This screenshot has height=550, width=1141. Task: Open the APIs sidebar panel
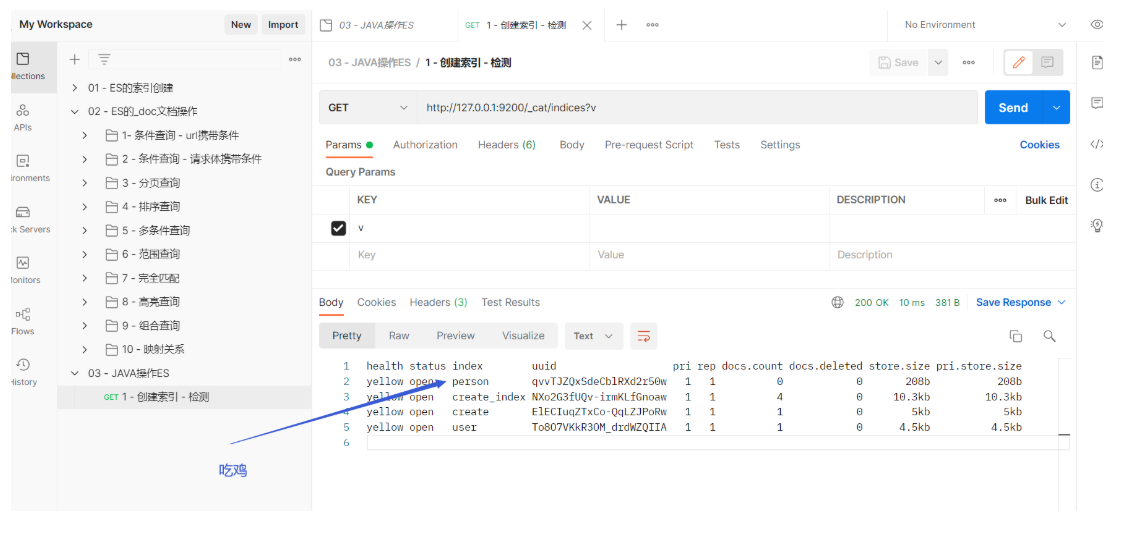click(23, 118)
